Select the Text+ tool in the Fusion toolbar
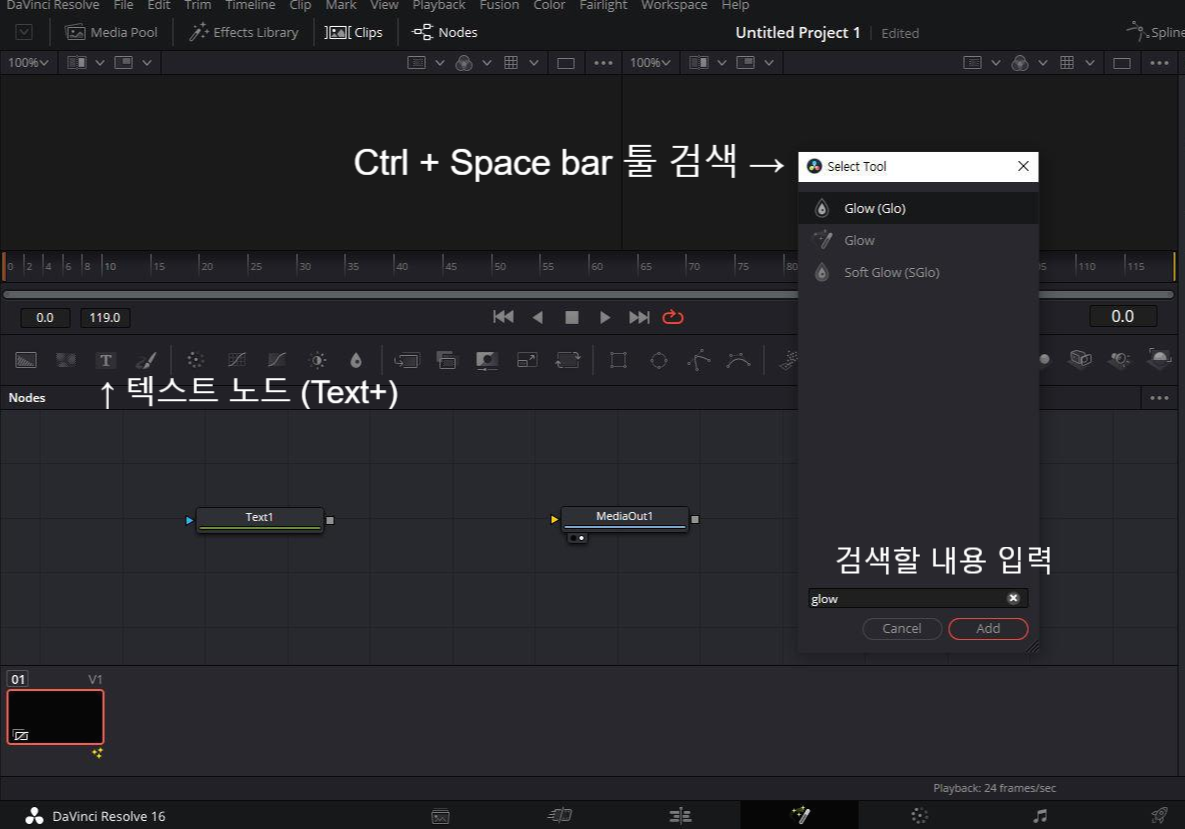 point(105,359)
